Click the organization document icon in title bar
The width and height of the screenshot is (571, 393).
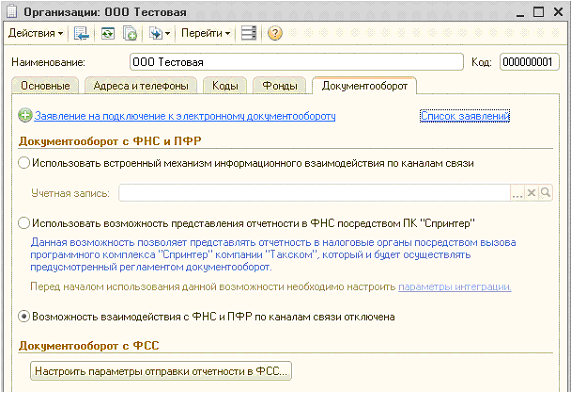click(x=12, y=12)
